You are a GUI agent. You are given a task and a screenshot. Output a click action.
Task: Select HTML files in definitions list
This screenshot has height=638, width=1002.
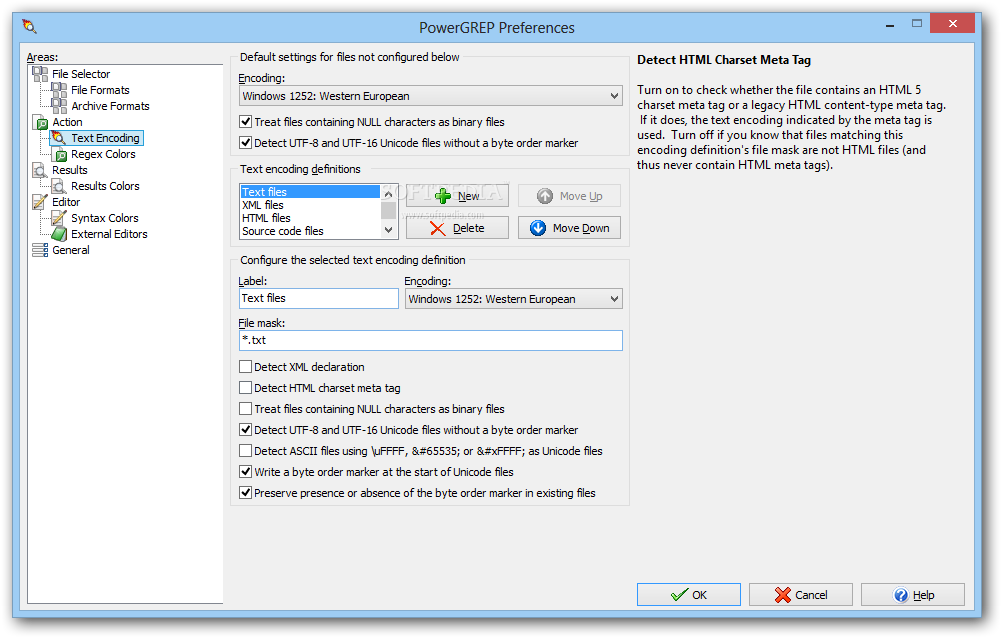310,218
